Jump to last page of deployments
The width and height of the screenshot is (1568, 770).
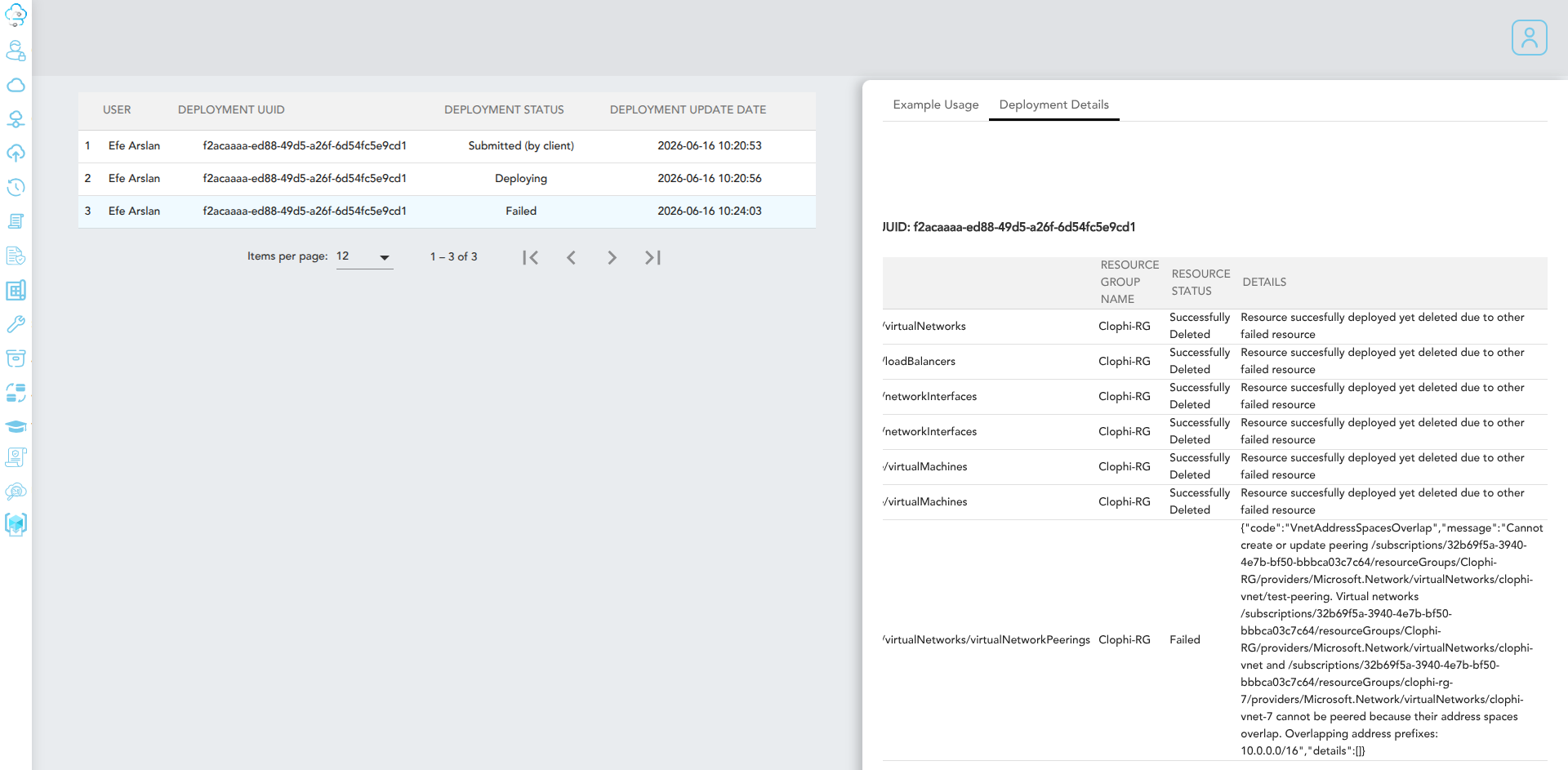[x=653, y=257]
